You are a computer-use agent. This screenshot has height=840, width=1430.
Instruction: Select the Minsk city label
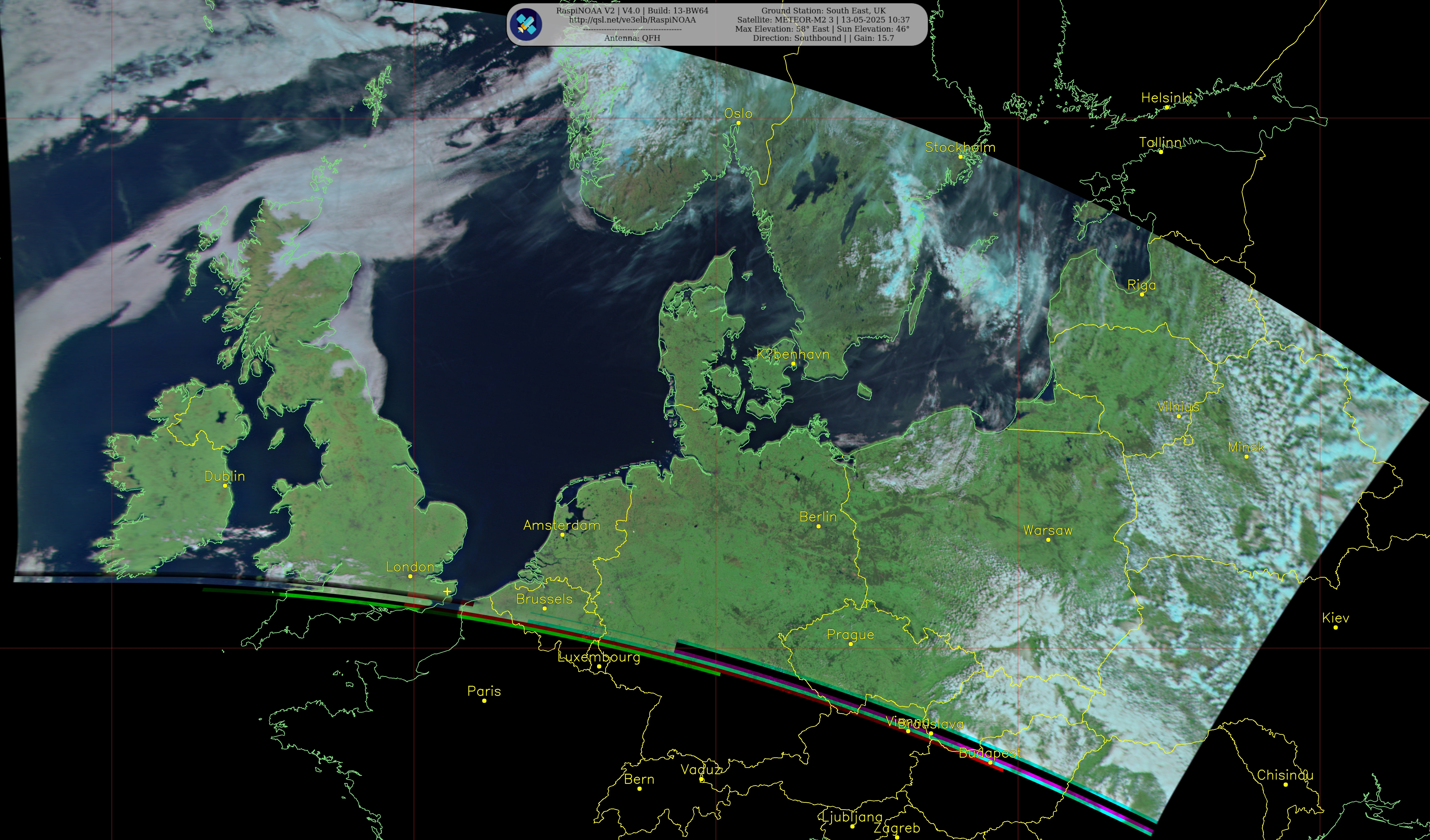pyautogui.click(x=1246, y=447)
